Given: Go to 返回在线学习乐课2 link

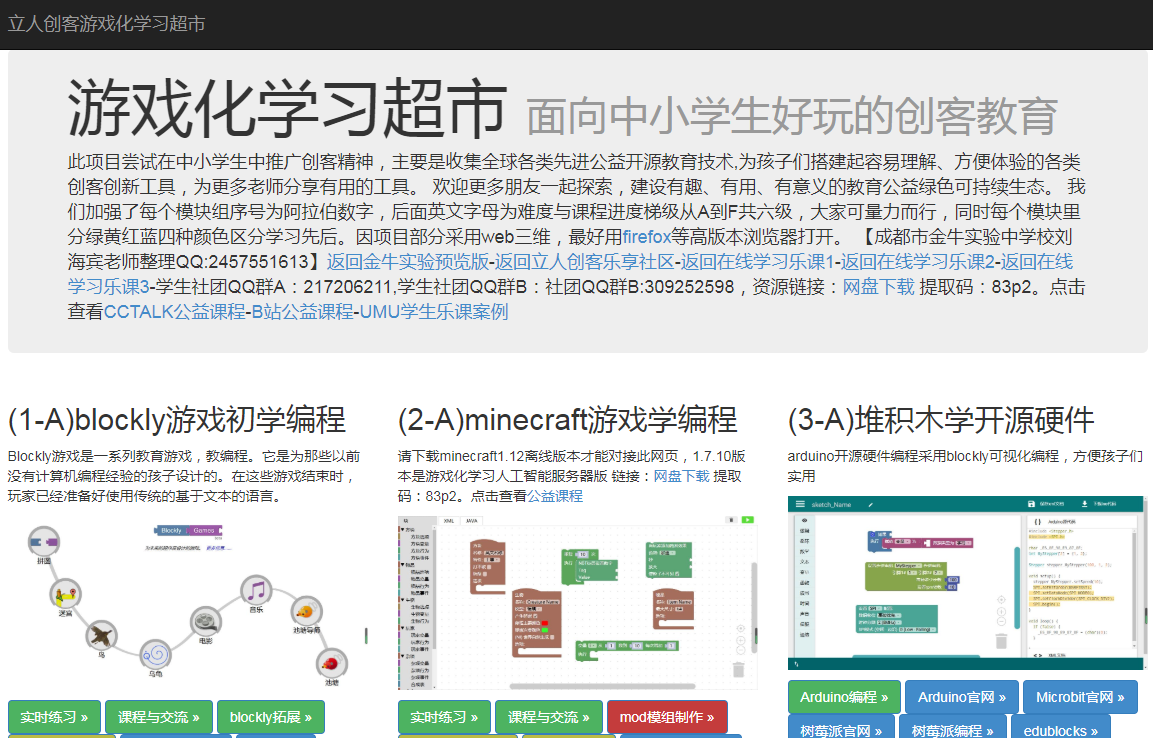Looking at the screenshot, I should tap(918, 262).
